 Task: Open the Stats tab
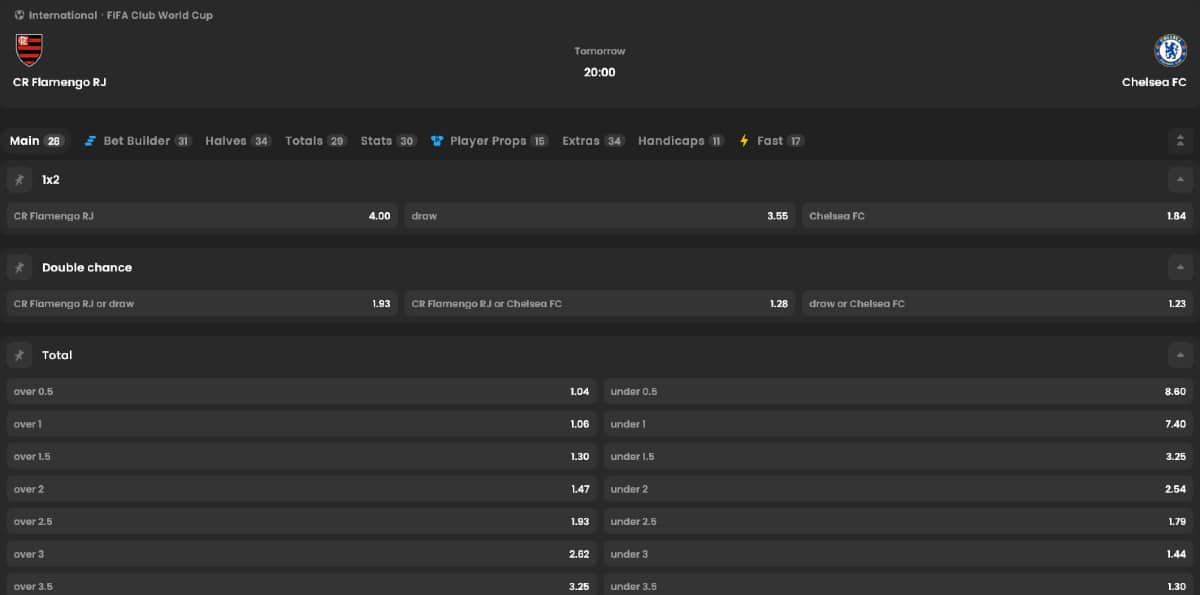[389, 141]
